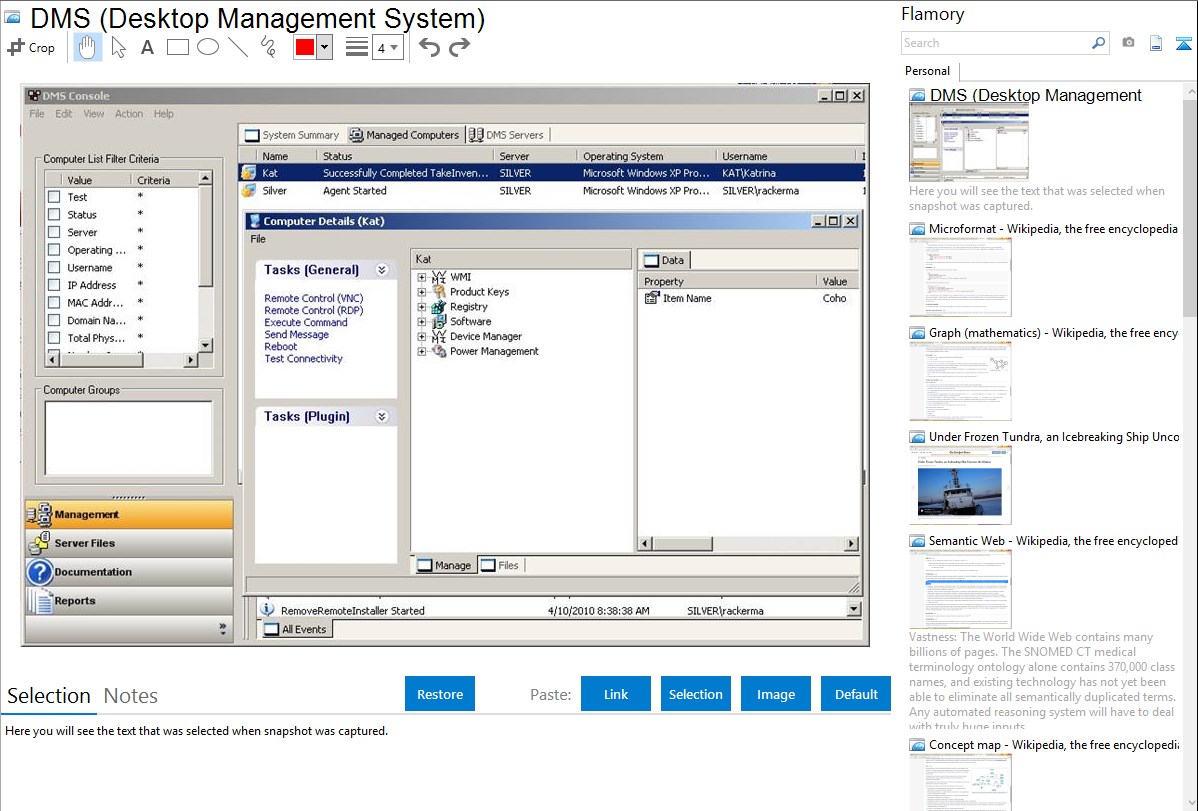Switch to the DMS Servers tab
The image size is (1198, 811).
click(x=507, y=135)
